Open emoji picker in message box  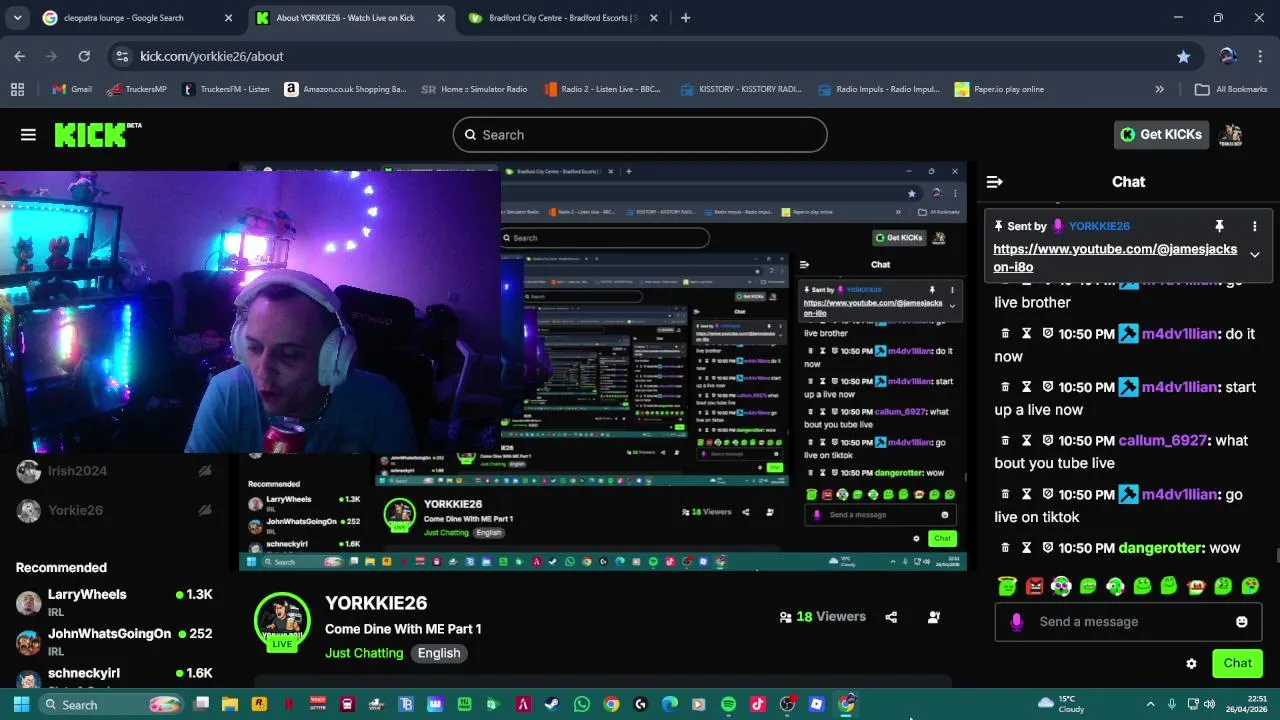(x=1241, y=622)
